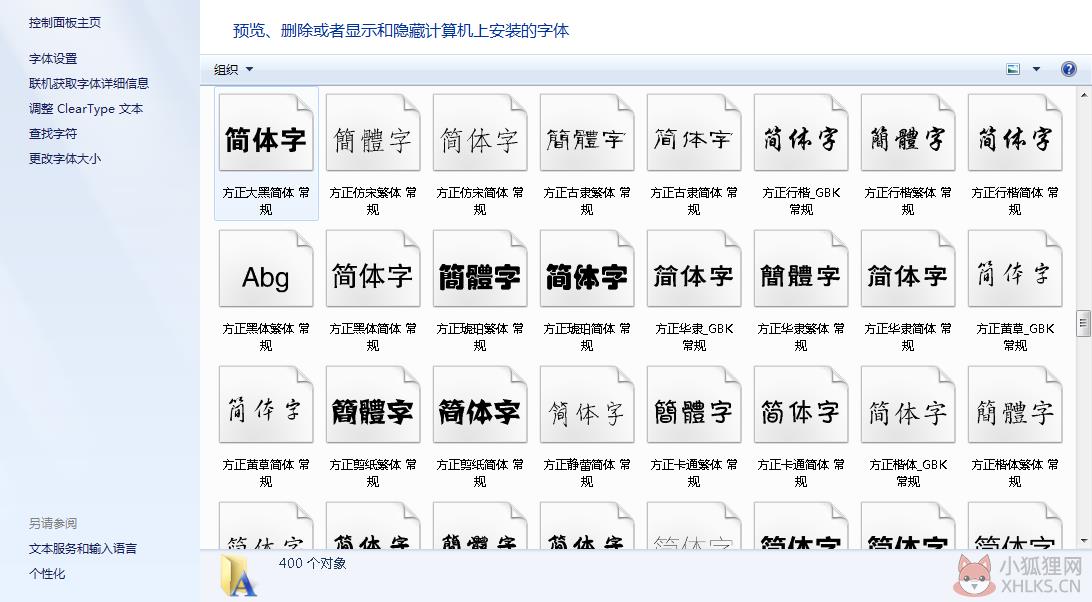The image size is (1092, 602).
Task: Select the 方正仿宋繁体 常规 font icon
Action: point(373,133)
